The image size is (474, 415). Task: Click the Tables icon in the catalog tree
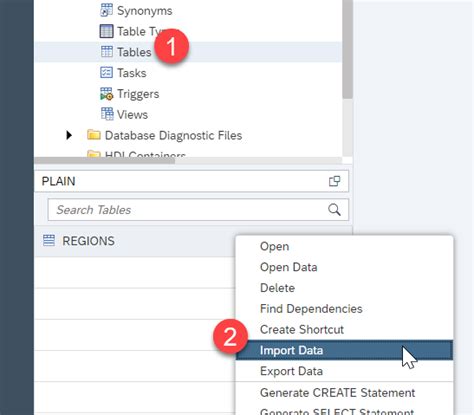(107, 52)
